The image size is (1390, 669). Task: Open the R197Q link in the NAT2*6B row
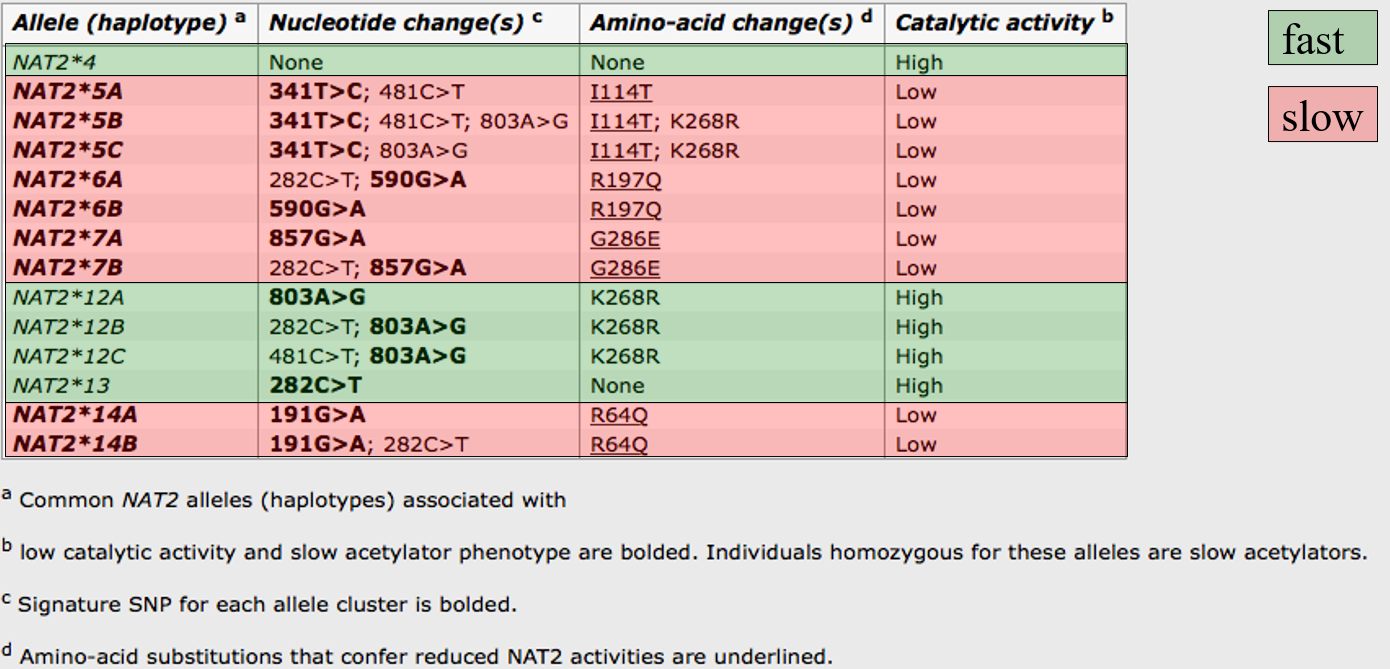coord(625,210)
